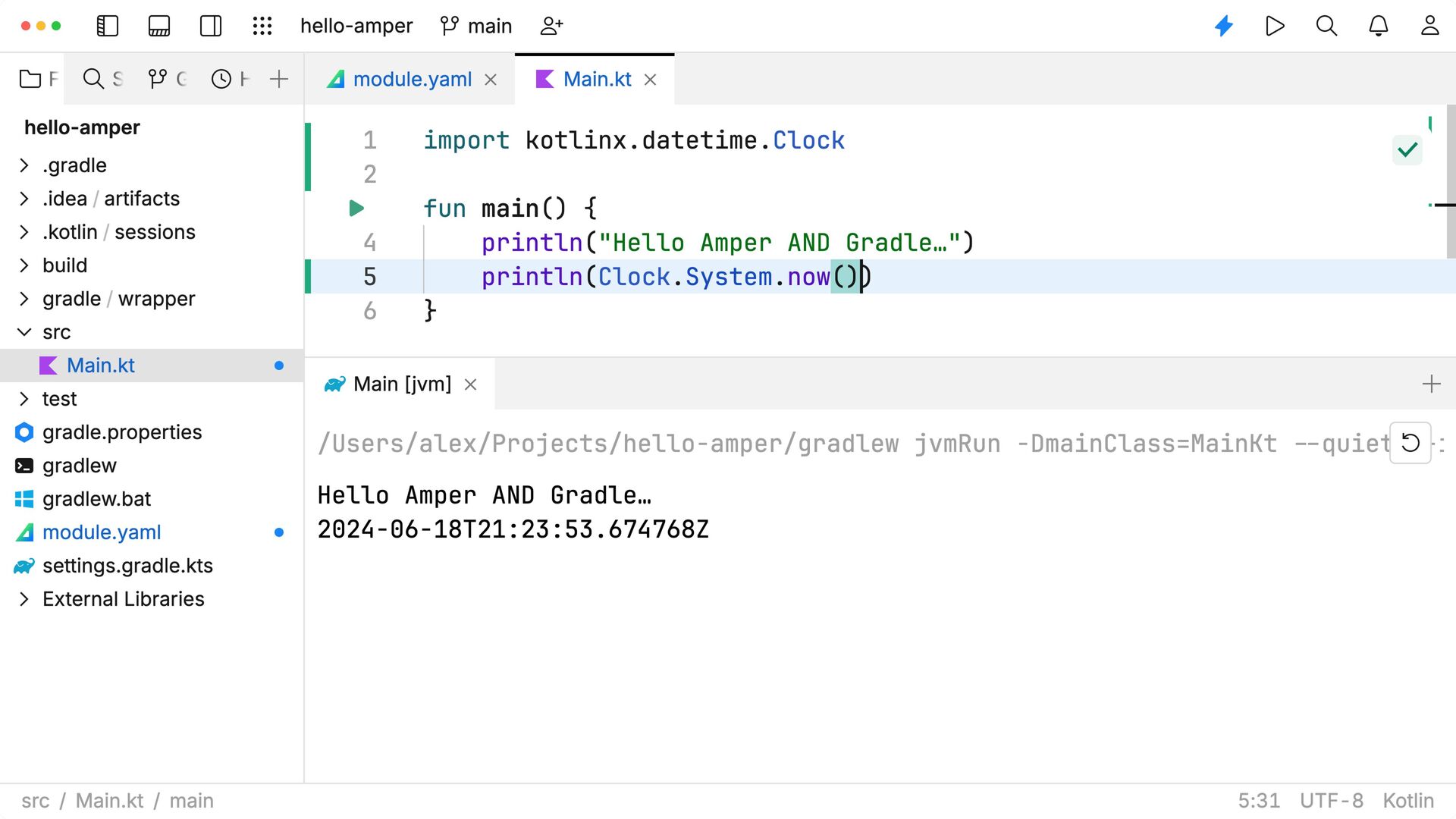Click the Main.kt breadcrumb
Screen dimensions: 1456x819
tap(109, 801)
